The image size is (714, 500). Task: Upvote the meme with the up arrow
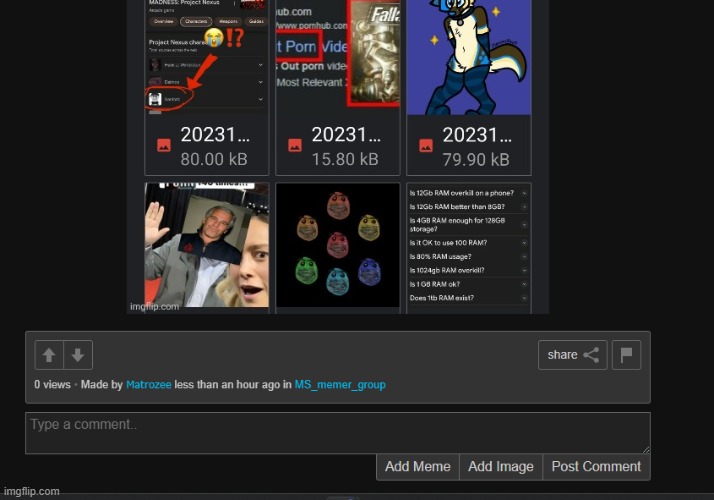(x=49, y=355)
